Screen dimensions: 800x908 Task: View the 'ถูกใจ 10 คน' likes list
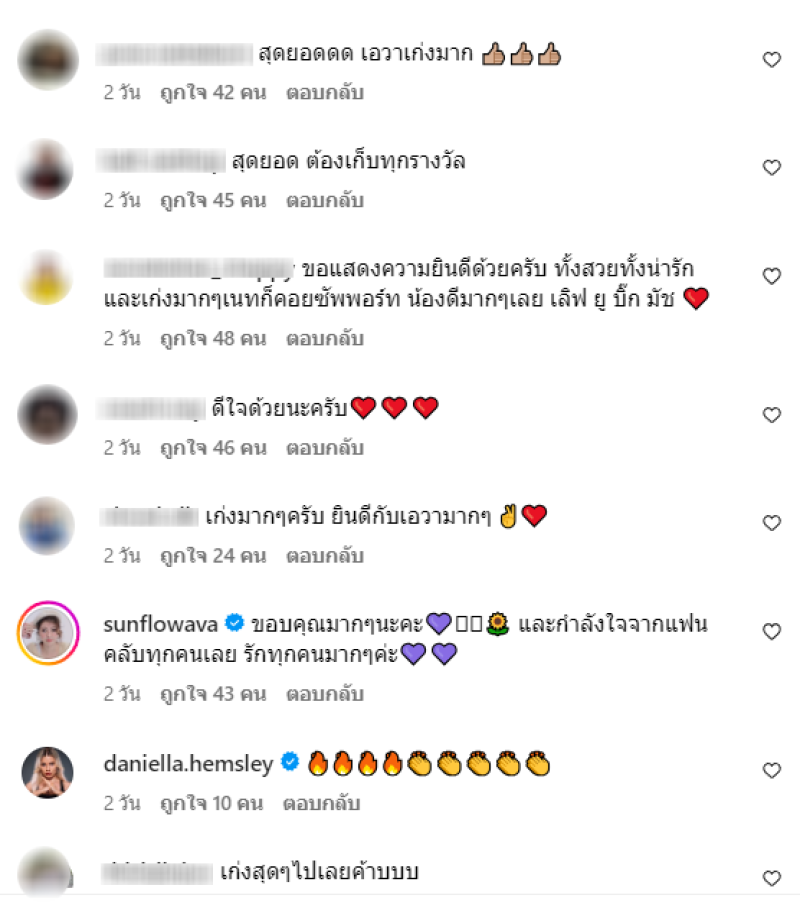pos(211,804)
